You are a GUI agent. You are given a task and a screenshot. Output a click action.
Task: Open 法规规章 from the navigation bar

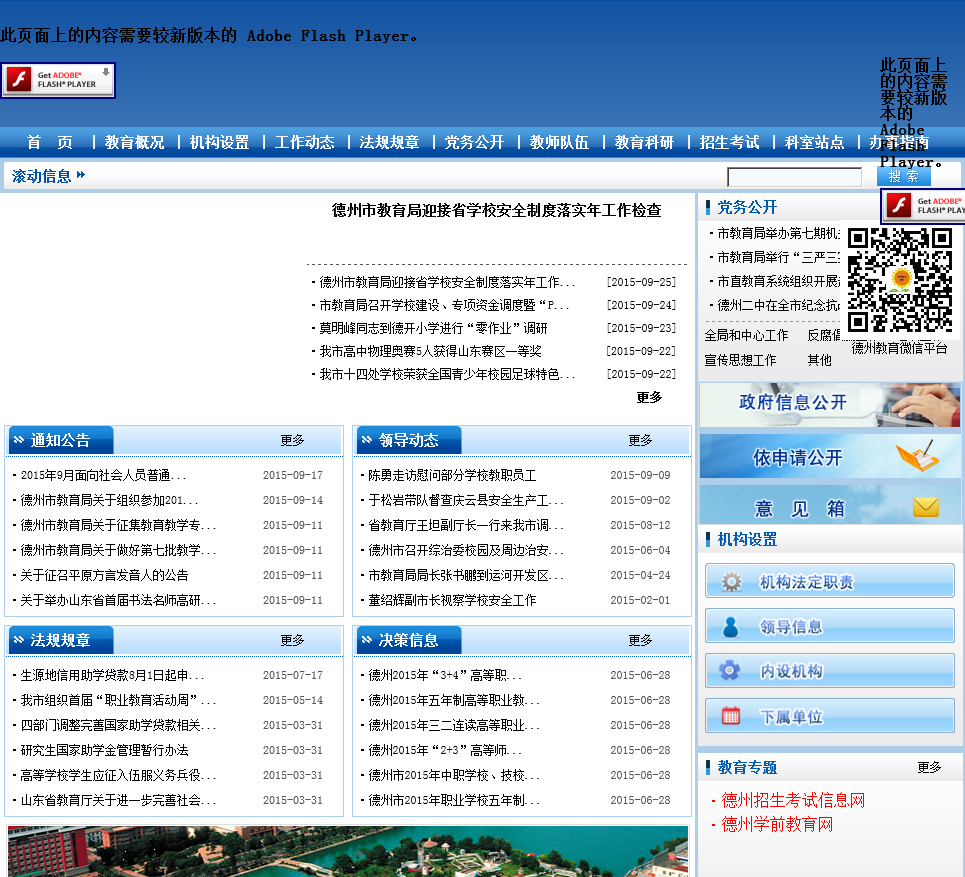point(389,143)
